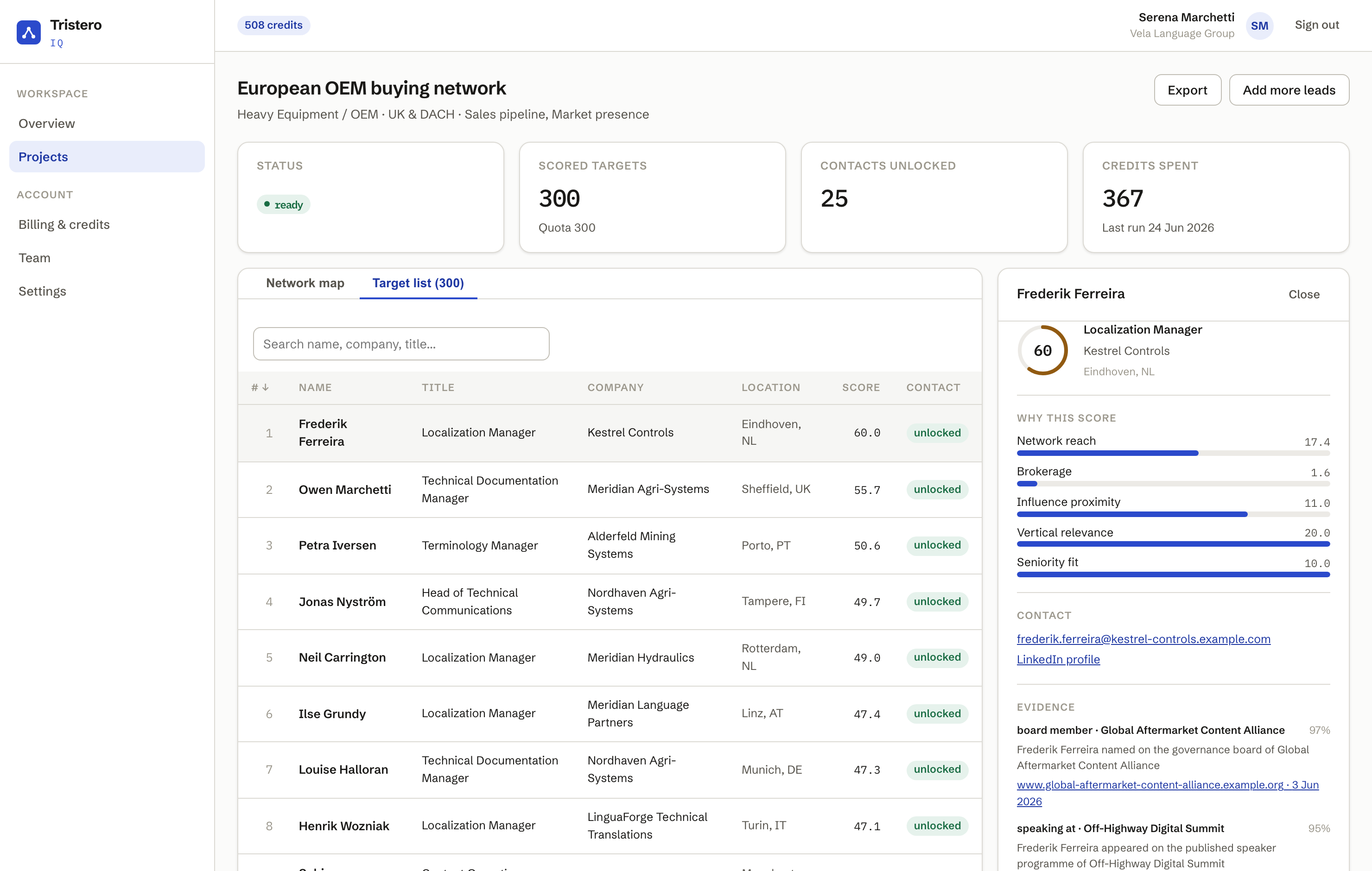Screen dimensions: 1372x871
Task: Click the Export button
Action: [1188, 90]
